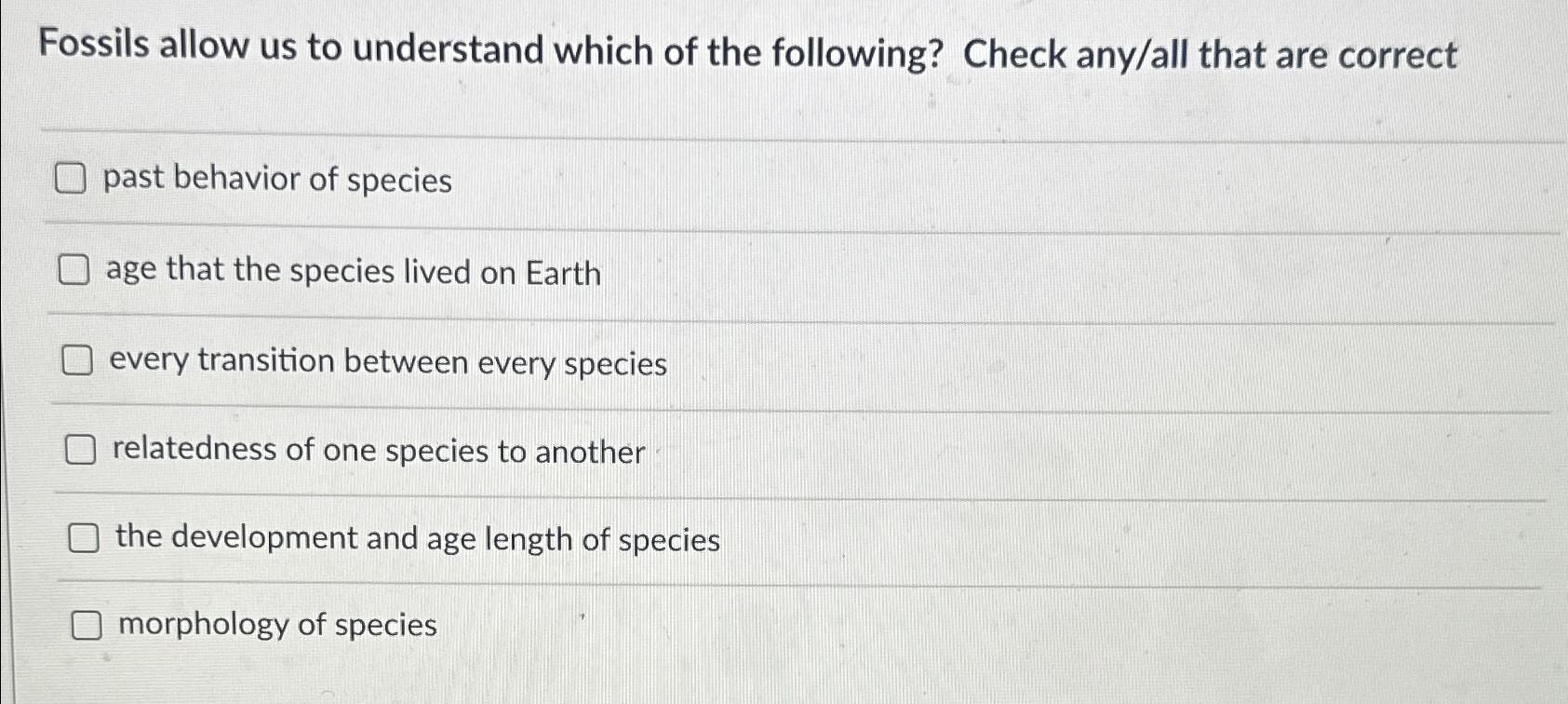Check the 'past behavior of species' checkbox
This screenshot has height=704, width=1568.
click(x=71, y=180)
